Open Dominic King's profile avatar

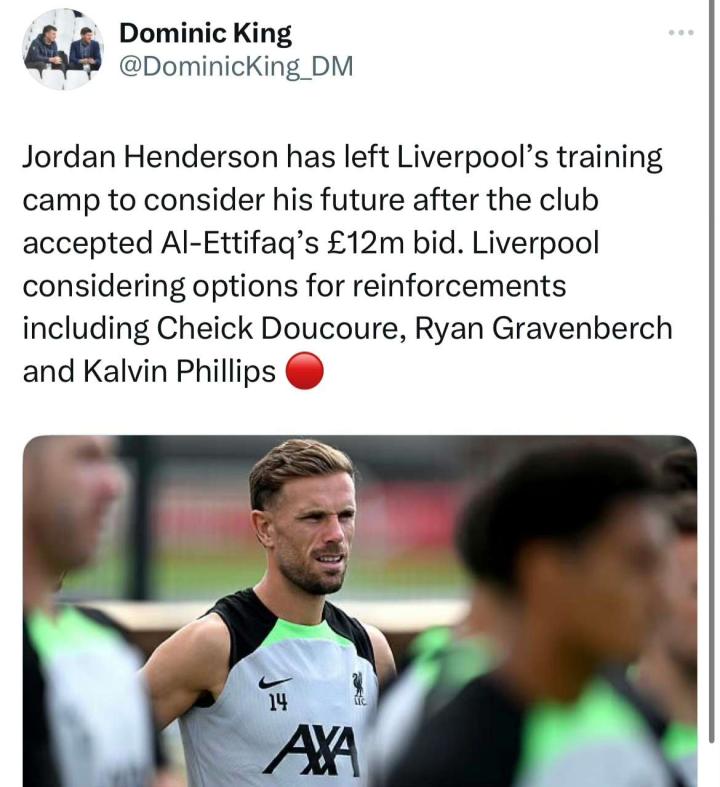[63, 49]
